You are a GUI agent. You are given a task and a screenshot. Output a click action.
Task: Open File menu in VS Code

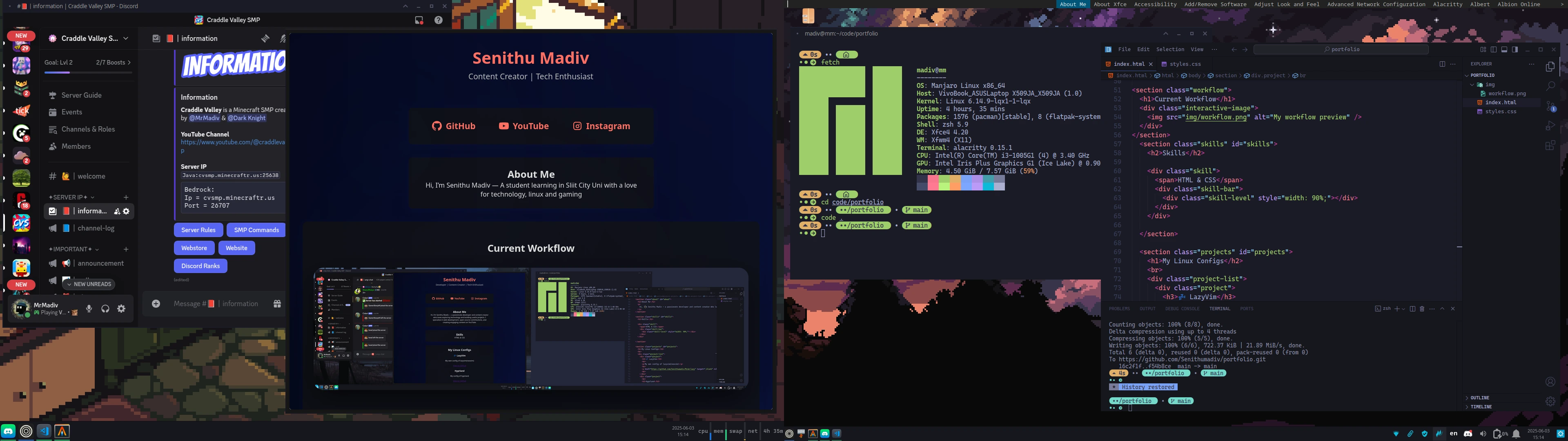click(1124, 50)
